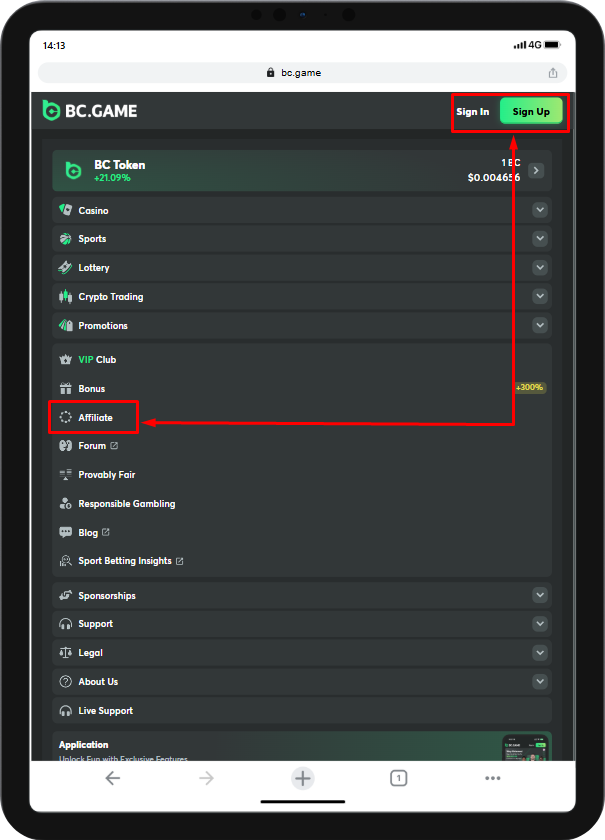
Task: Open the Forum external link
Action: 93,446
